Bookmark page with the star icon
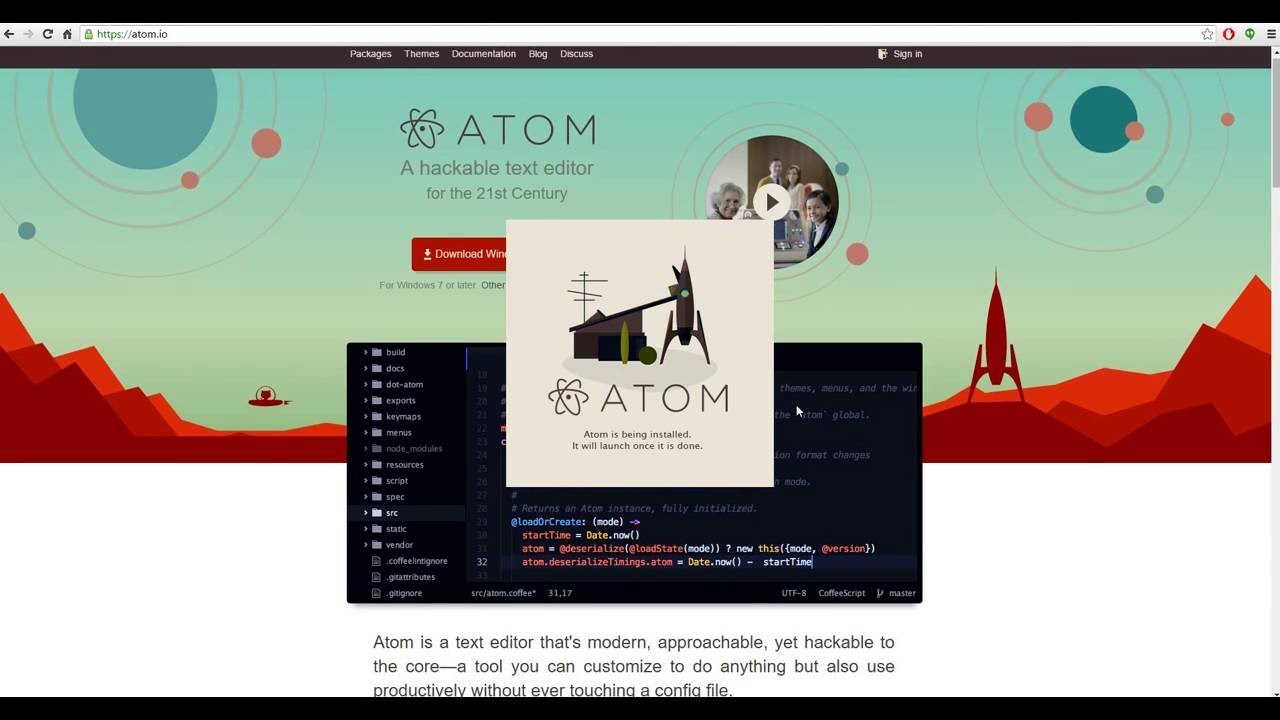1280x720 pixels. tap(1207, 34)
